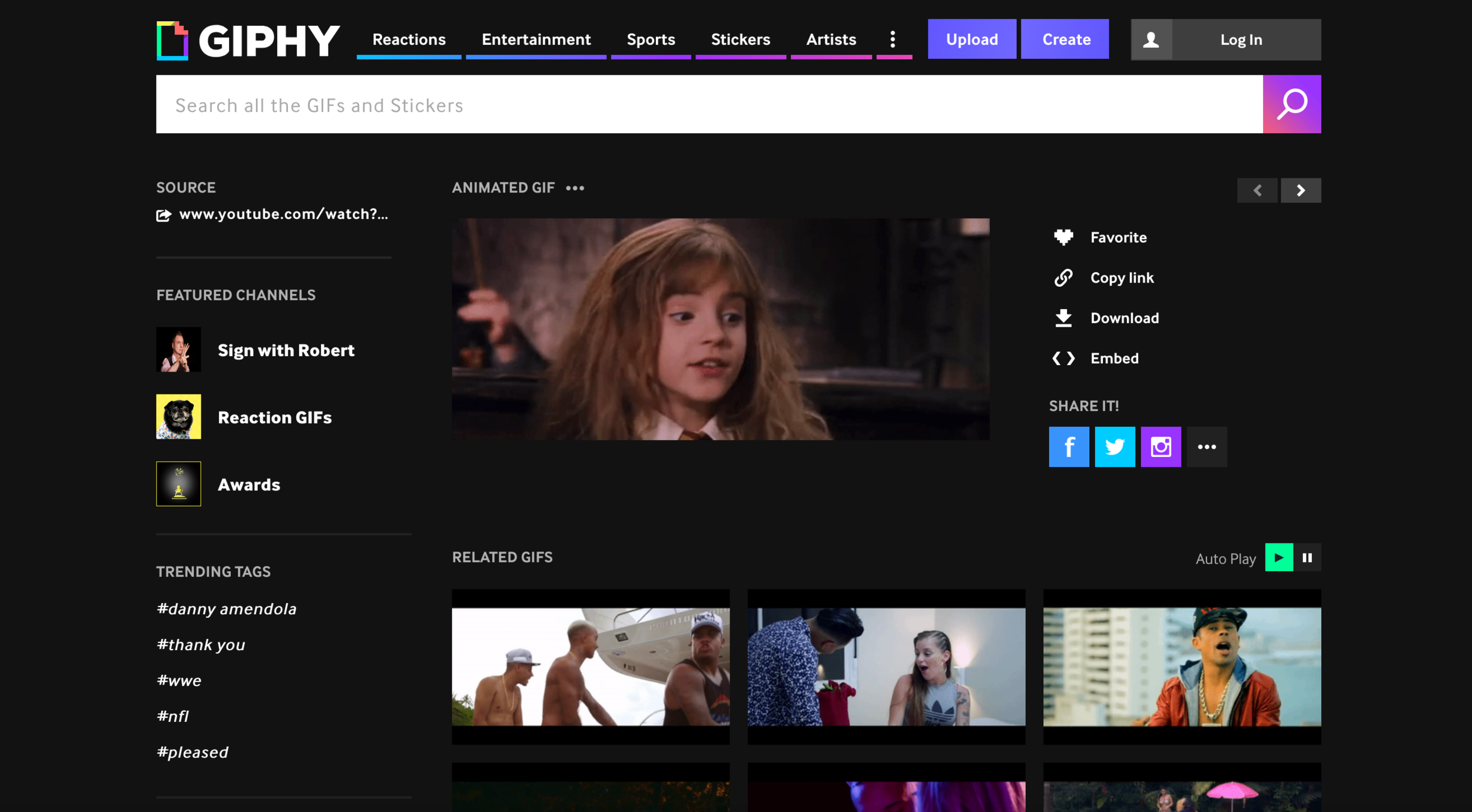Share the GIF on Twitter
The height and width of the screenshot is (812, 1472).
1114,447
